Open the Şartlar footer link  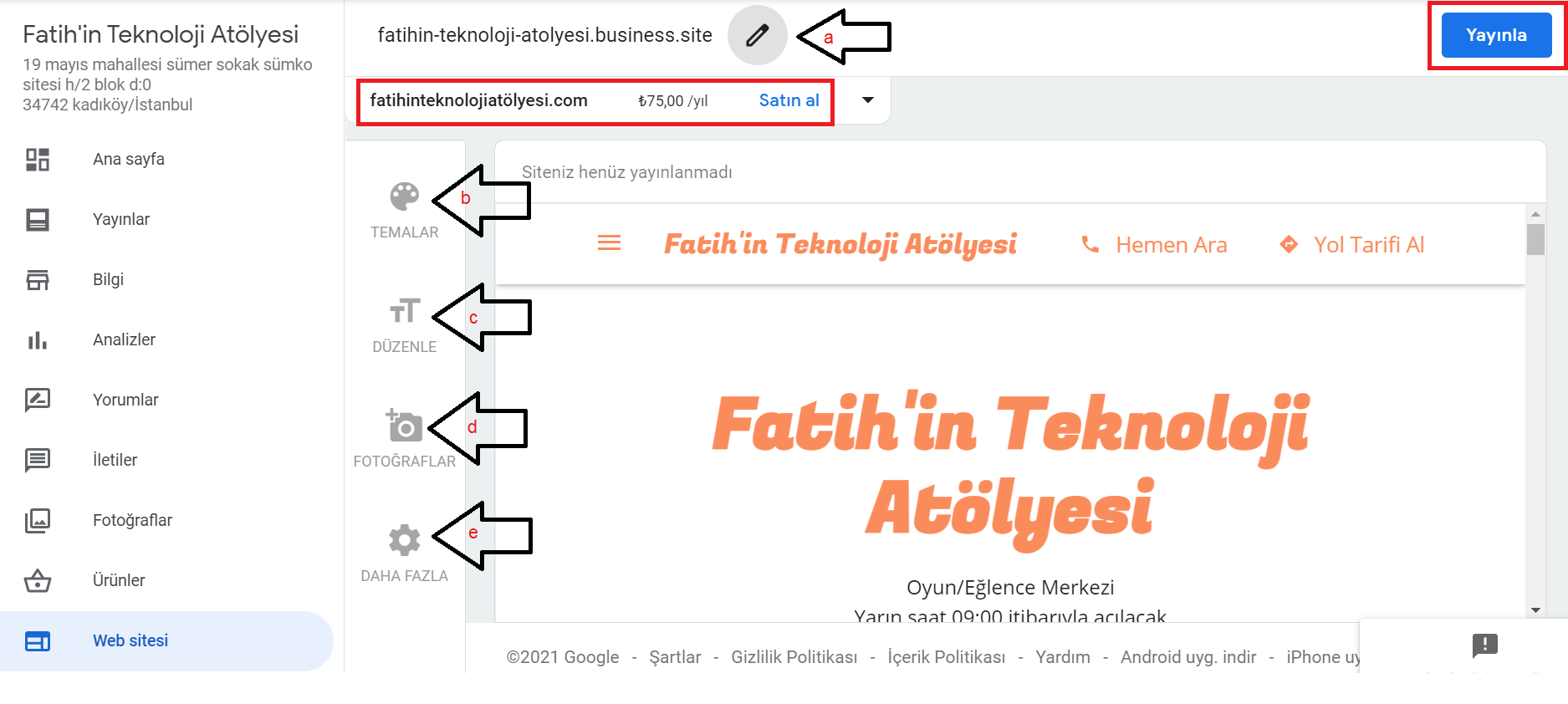(x=675, y=657)
